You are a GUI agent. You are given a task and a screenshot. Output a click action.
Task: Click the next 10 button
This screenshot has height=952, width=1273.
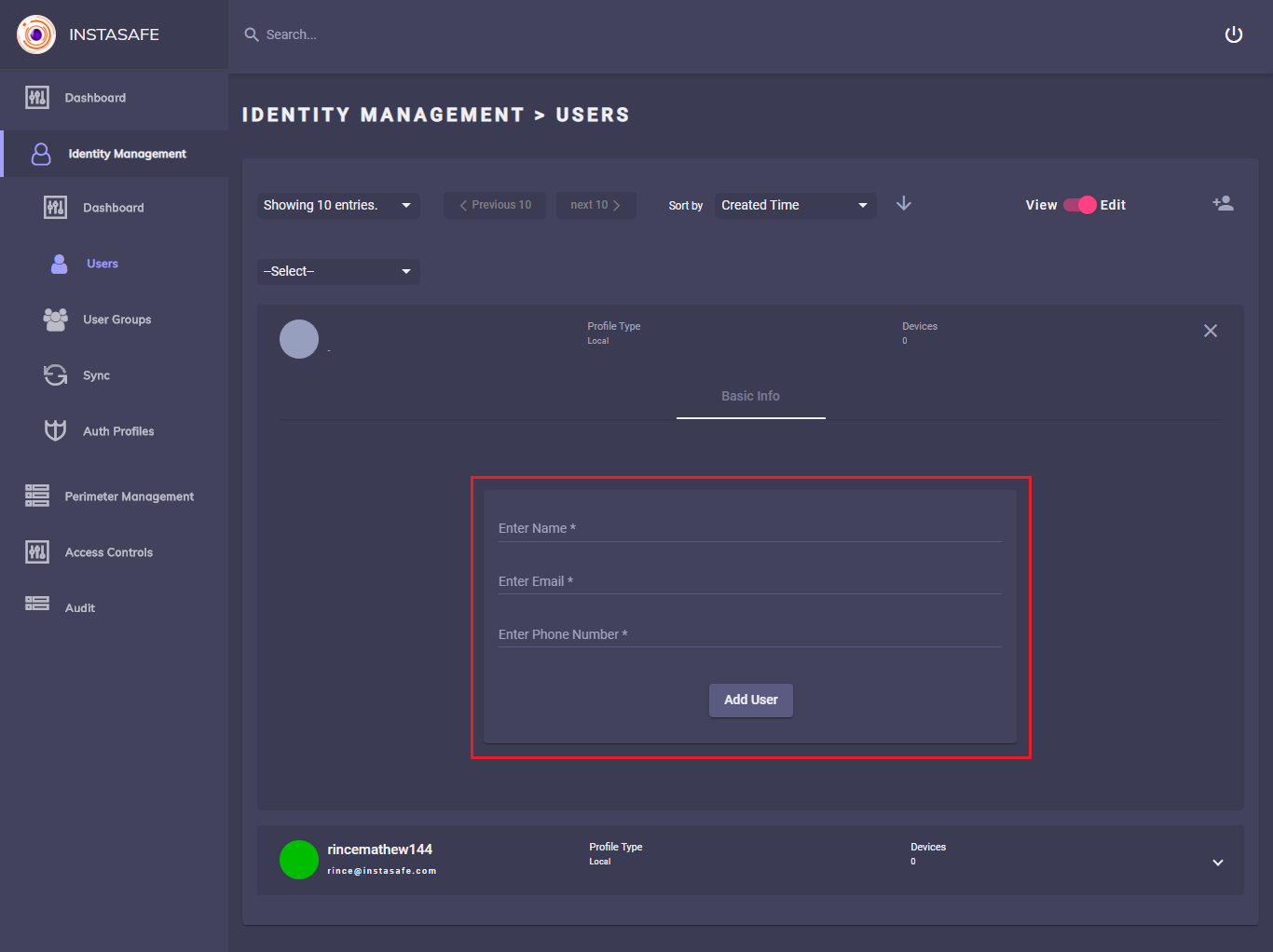596,205
